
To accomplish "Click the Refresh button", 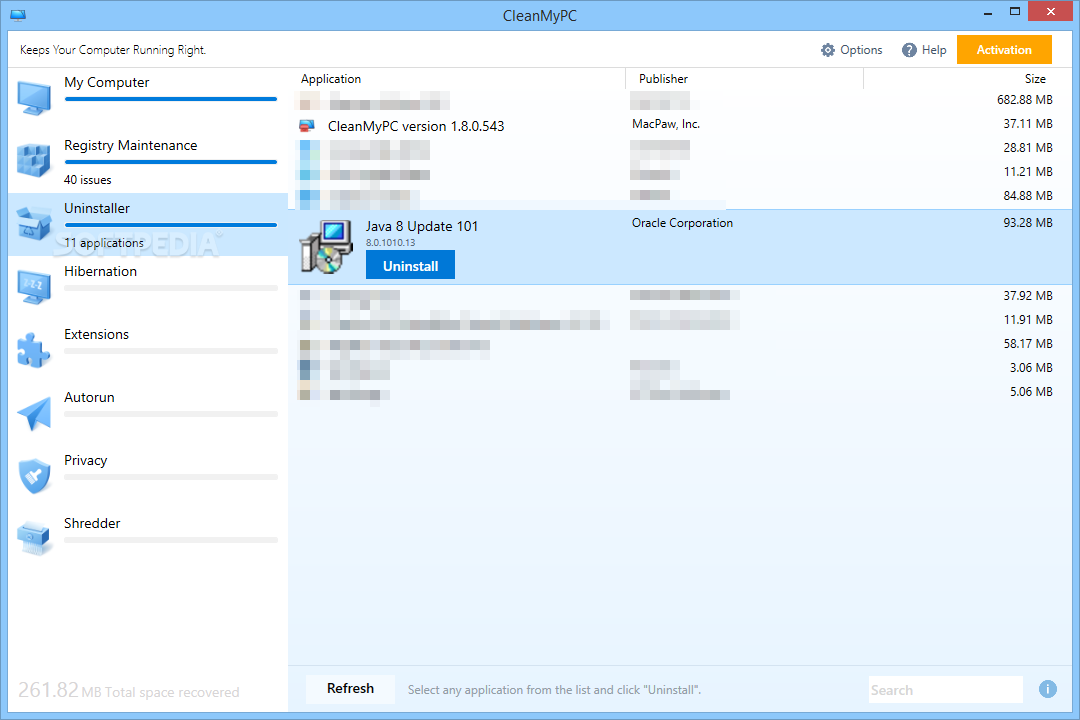I will point(351,689).
